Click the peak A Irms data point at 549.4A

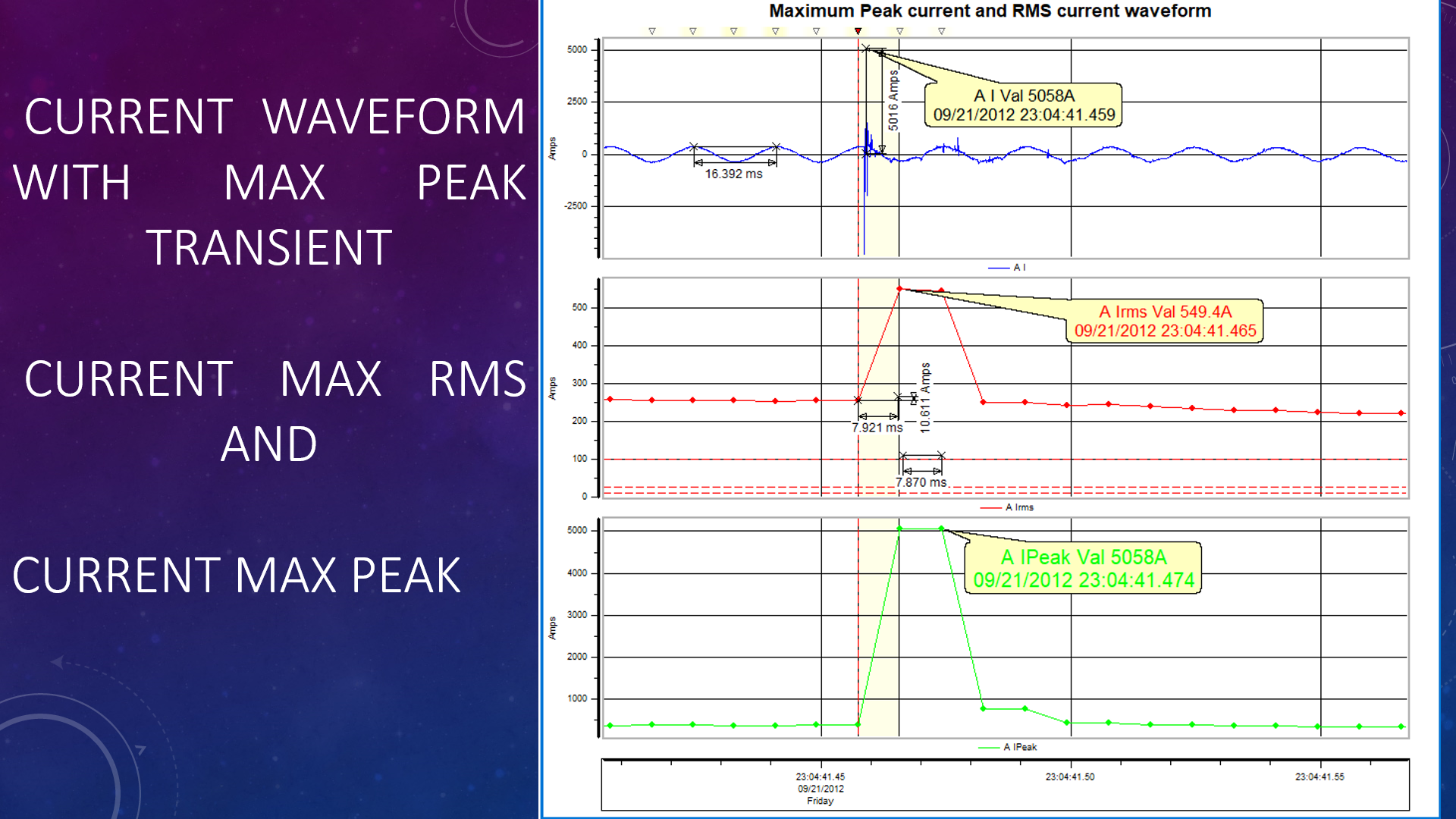tap(899, 288)
